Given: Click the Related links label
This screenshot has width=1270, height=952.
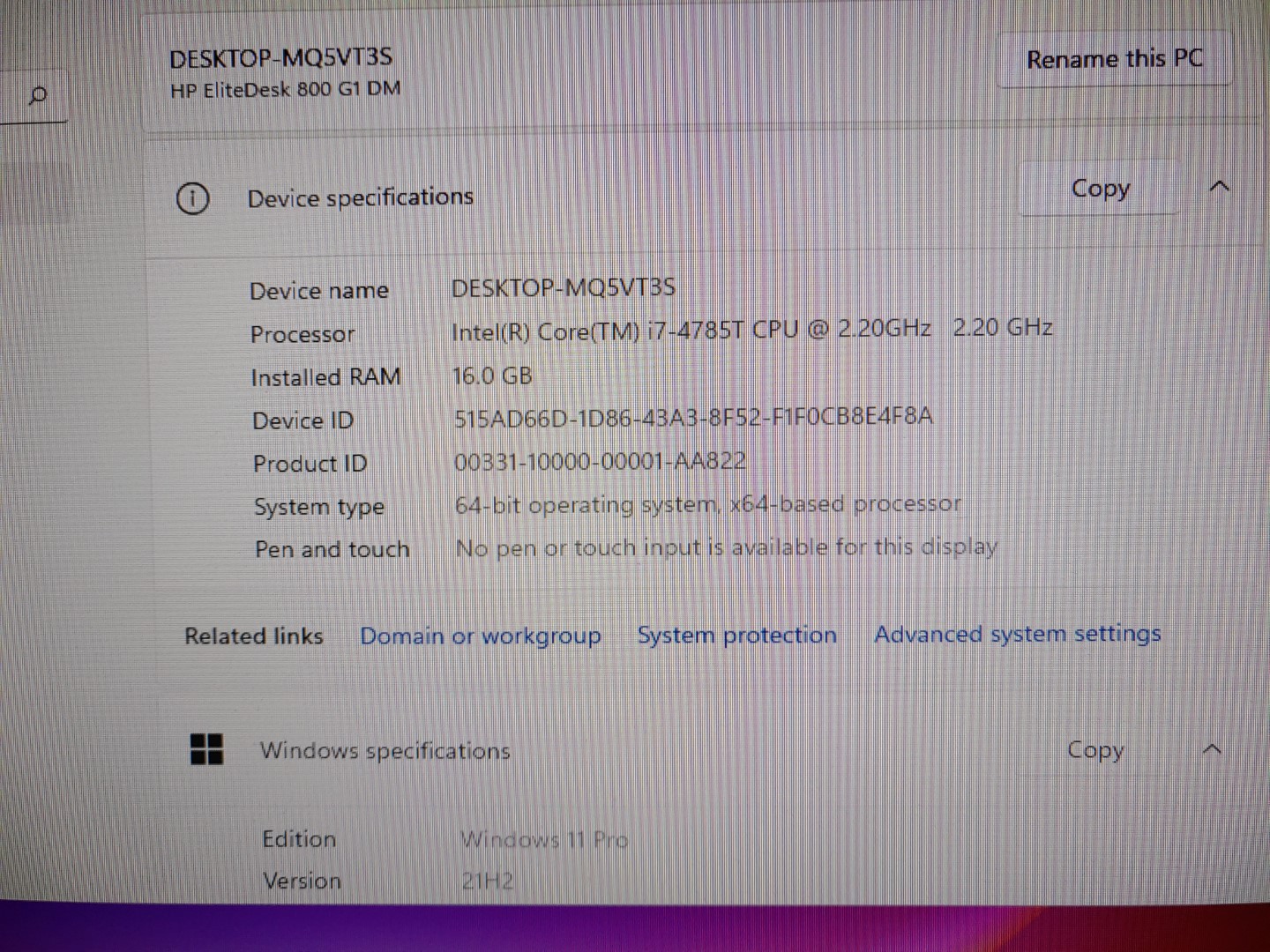Looking at the screenshot, I should [254, 636].
